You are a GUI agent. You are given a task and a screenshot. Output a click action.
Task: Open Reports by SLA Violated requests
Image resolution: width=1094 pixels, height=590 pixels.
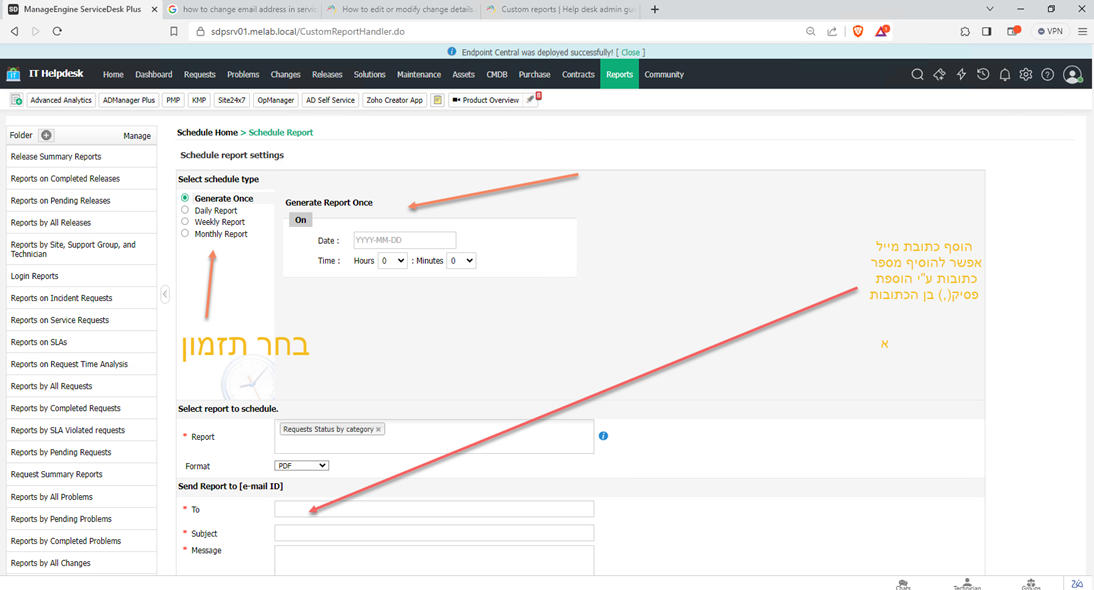(68, 430)
